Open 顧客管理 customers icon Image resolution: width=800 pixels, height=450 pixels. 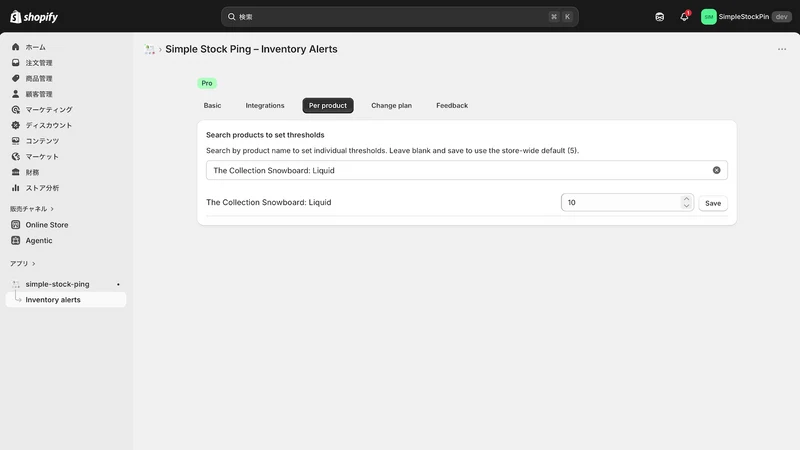pos(15,94)
